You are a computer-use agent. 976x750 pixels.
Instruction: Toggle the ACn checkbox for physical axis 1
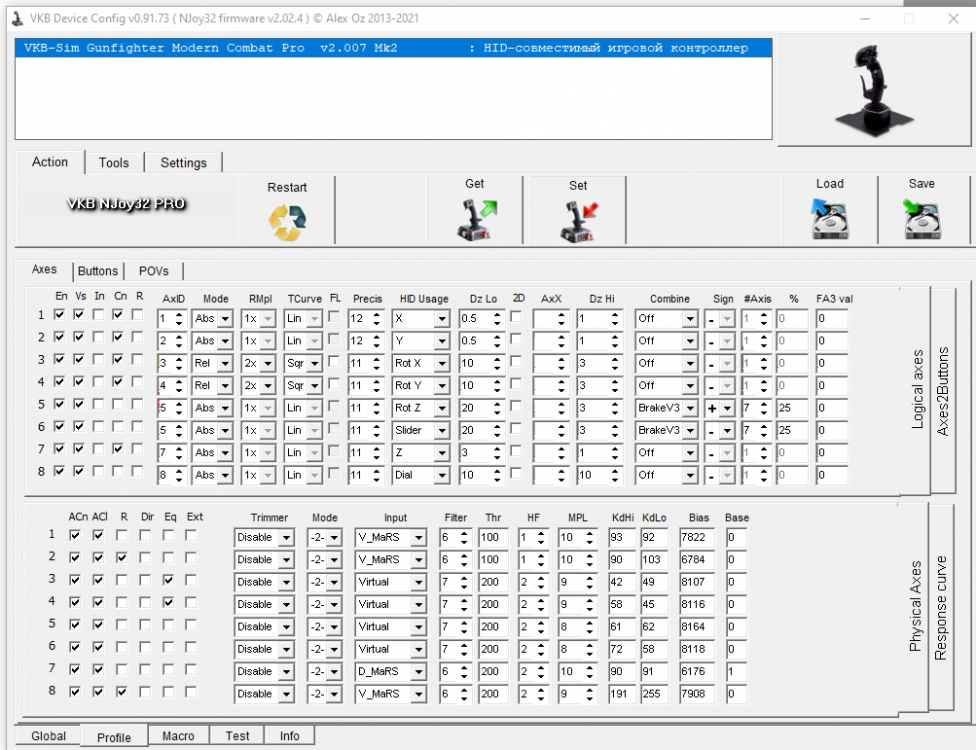point(75,535)
